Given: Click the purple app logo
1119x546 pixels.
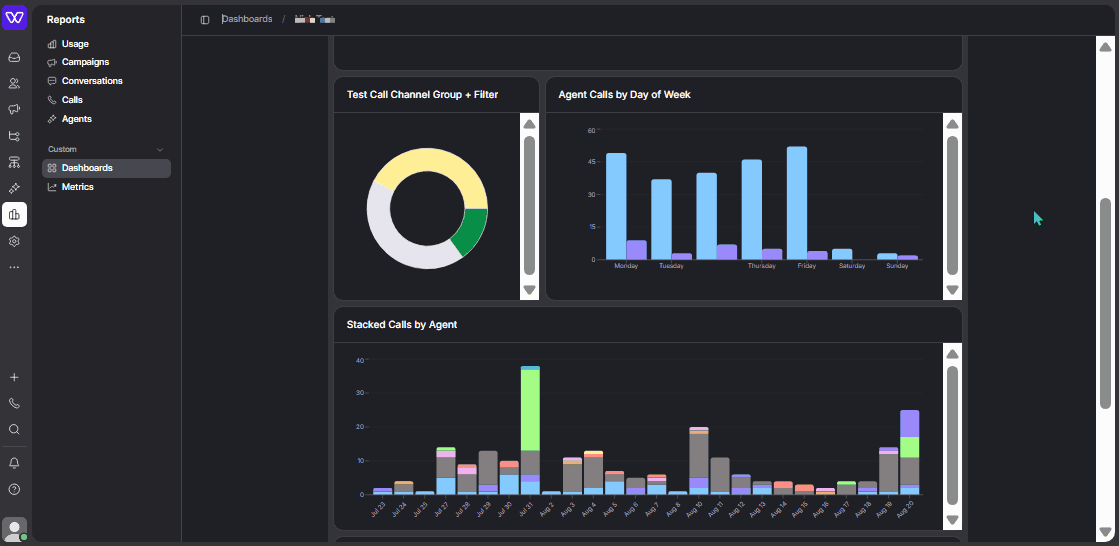Looking at the screenshot, I should (14, 18).
